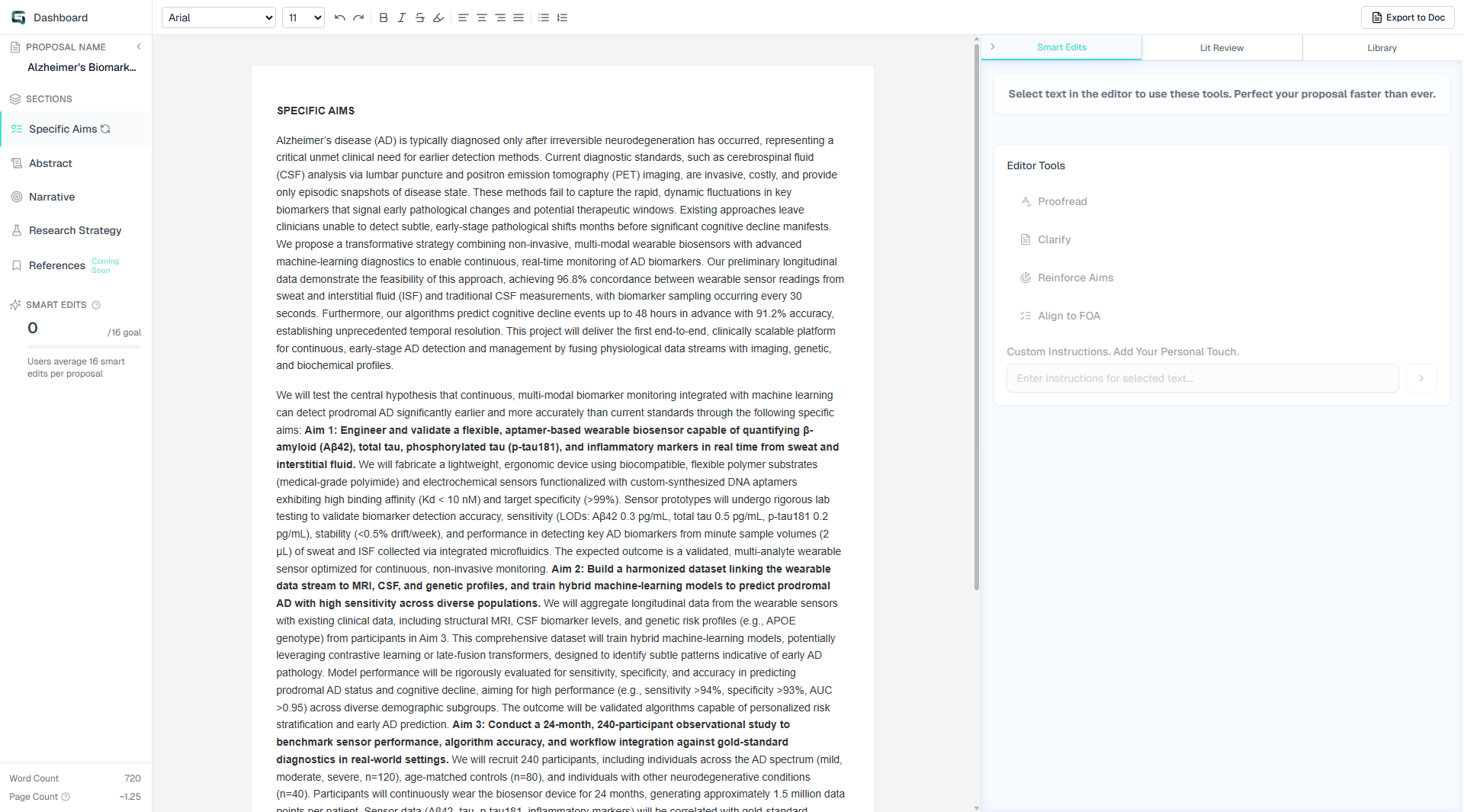
Task: Click the proposal name Alzheimer's Biomark...
Action: pos(82,67)
